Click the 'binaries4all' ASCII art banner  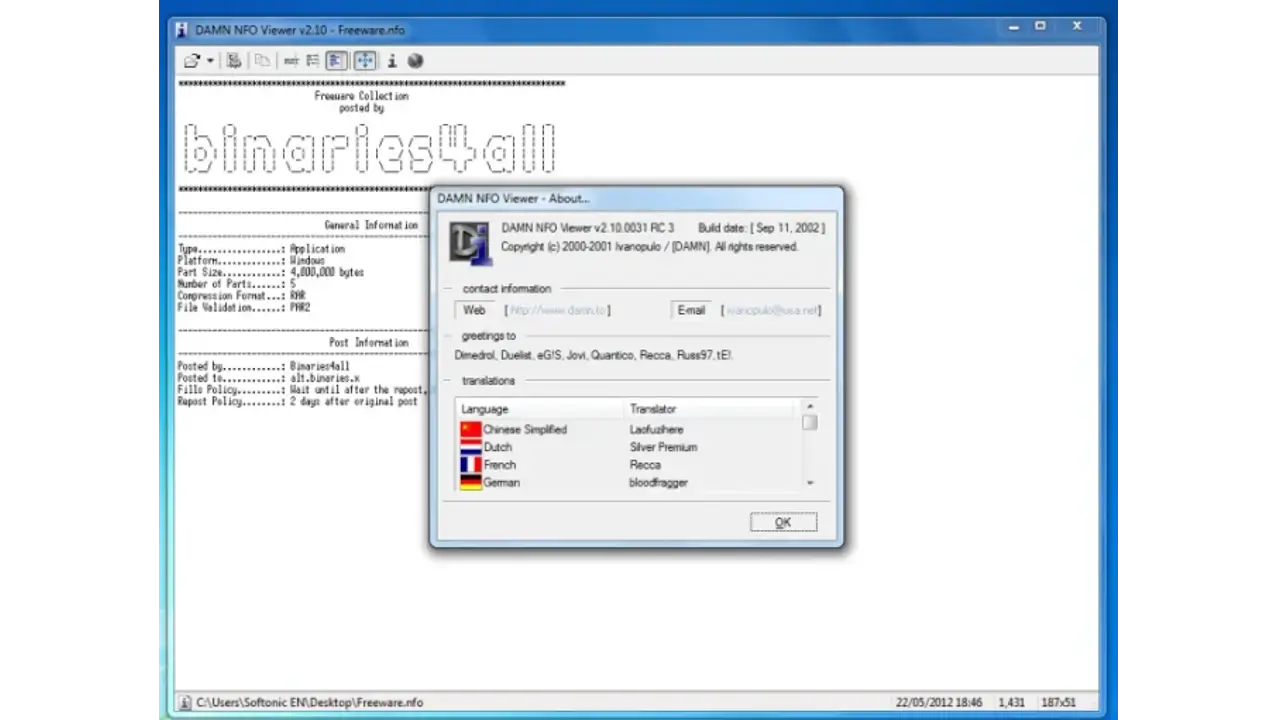click(369, 149)
